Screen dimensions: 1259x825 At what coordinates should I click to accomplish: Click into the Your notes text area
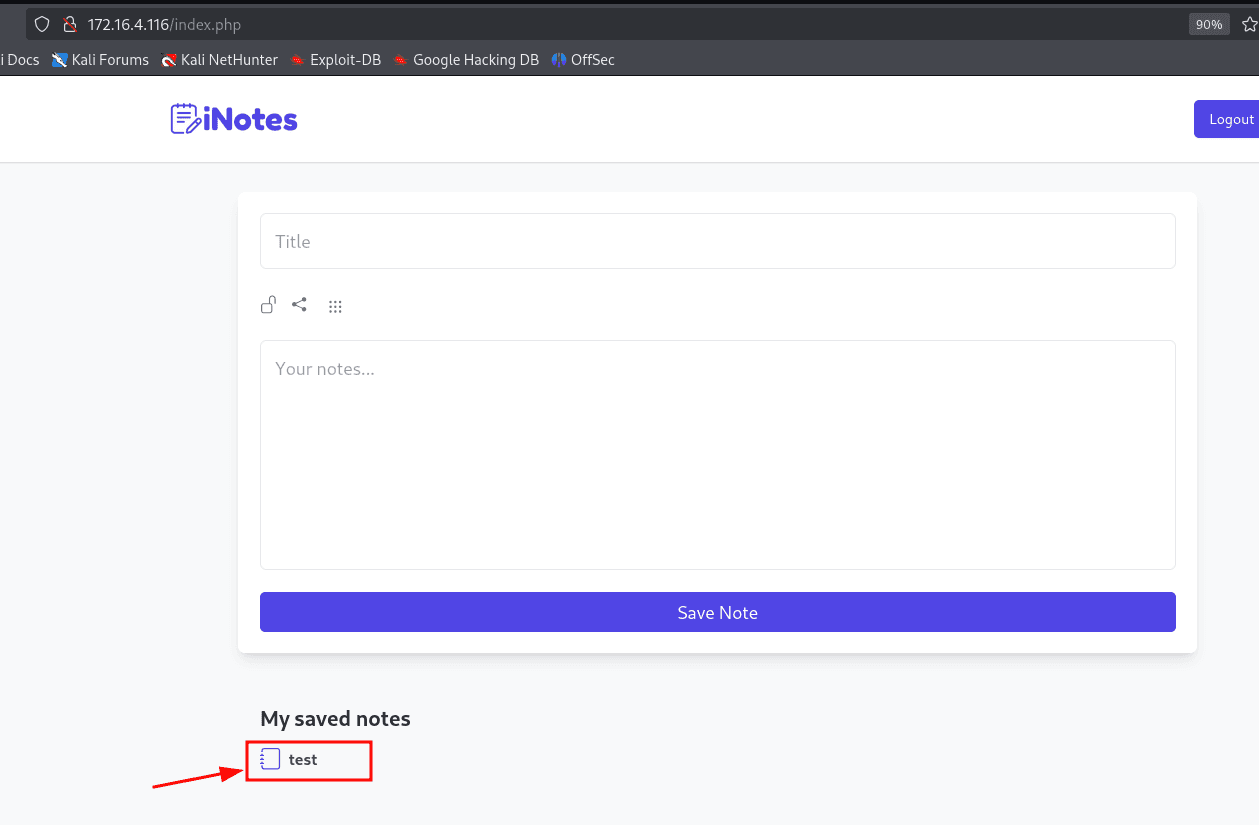tap(717, 455)
